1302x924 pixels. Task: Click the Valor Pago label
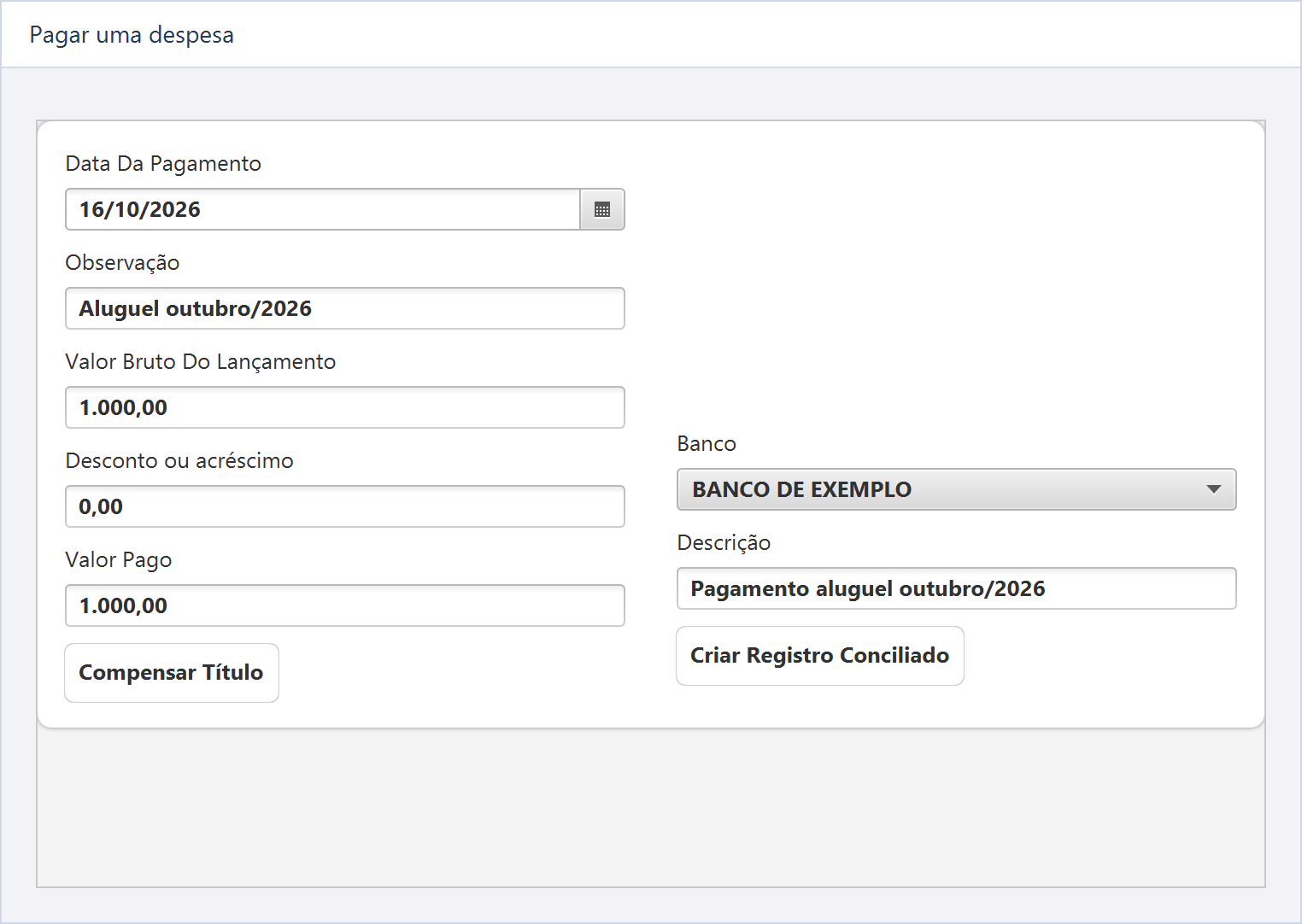coord(119,559)
